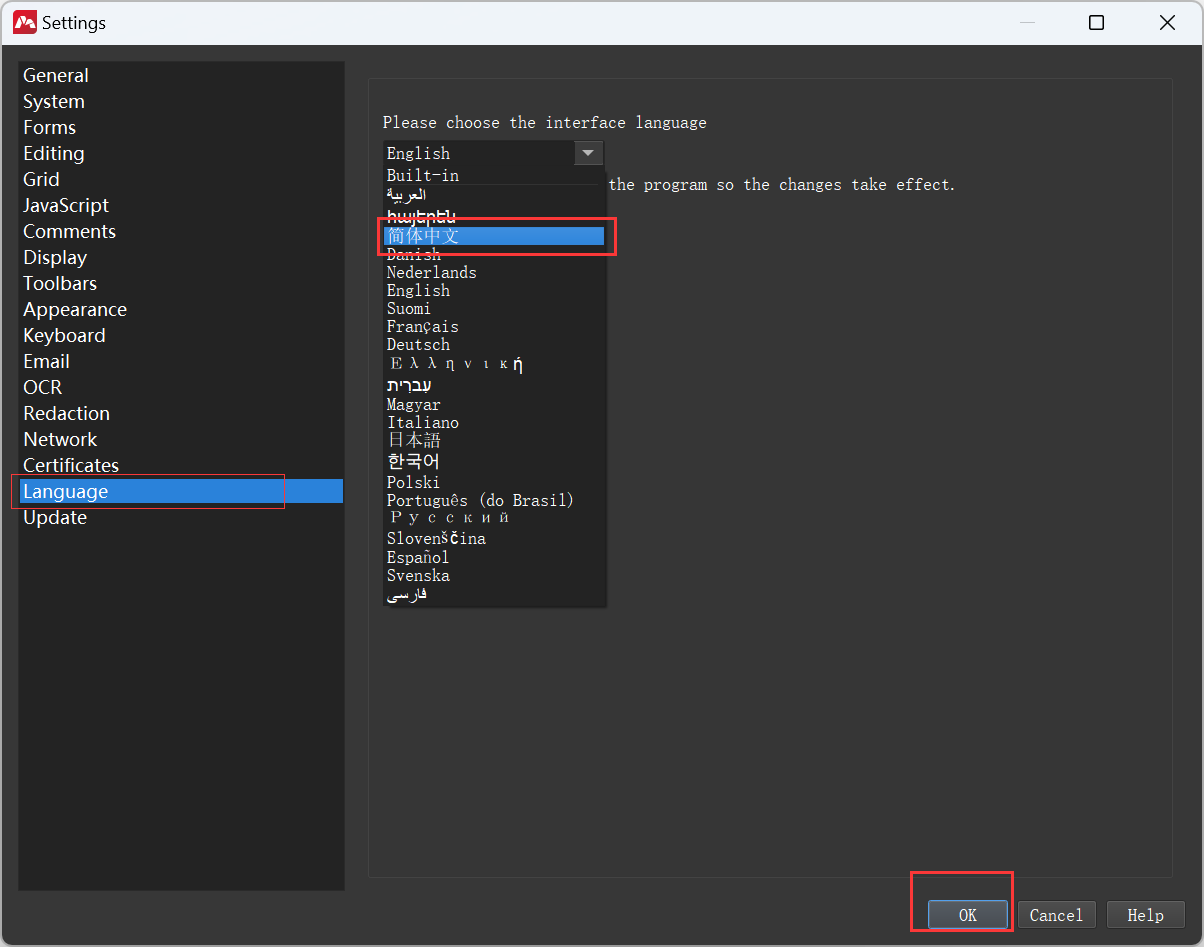The image size is (1204, 947).
Task: Pick Português (do Brasil) from the list
Action: 480,500
